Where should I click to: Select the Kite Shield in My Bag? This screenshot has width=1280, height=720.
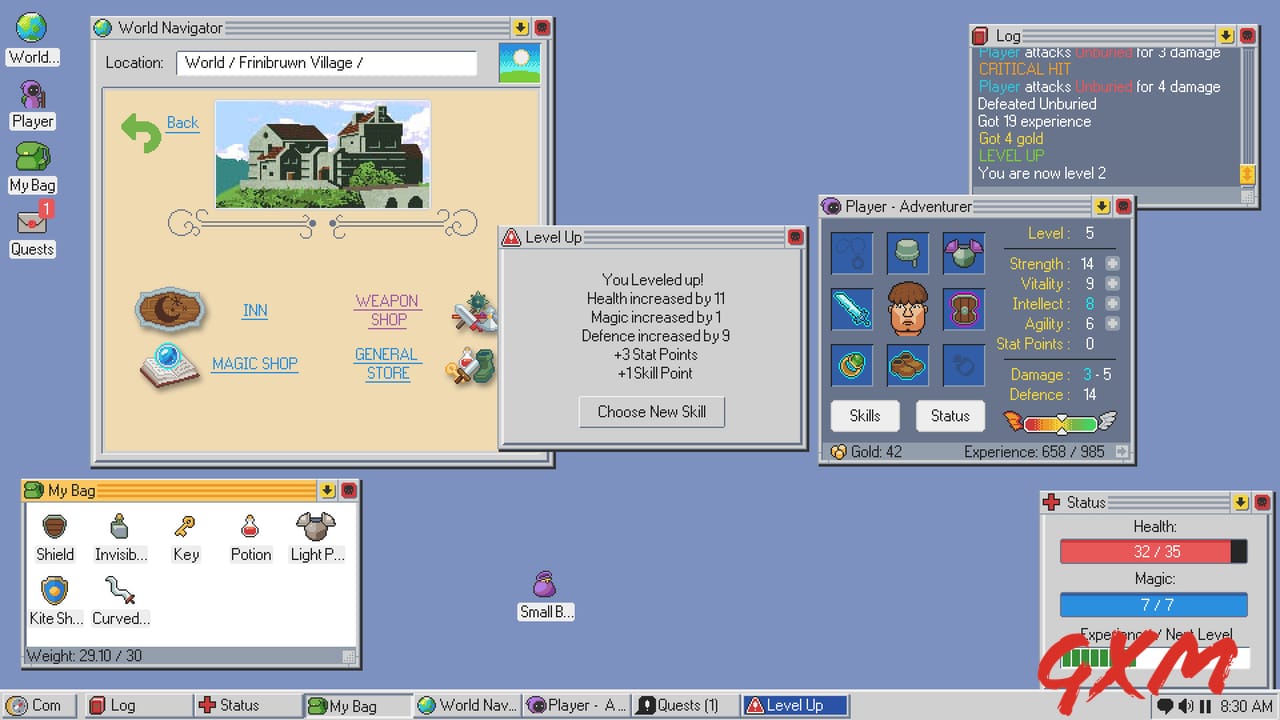(55, 597)
